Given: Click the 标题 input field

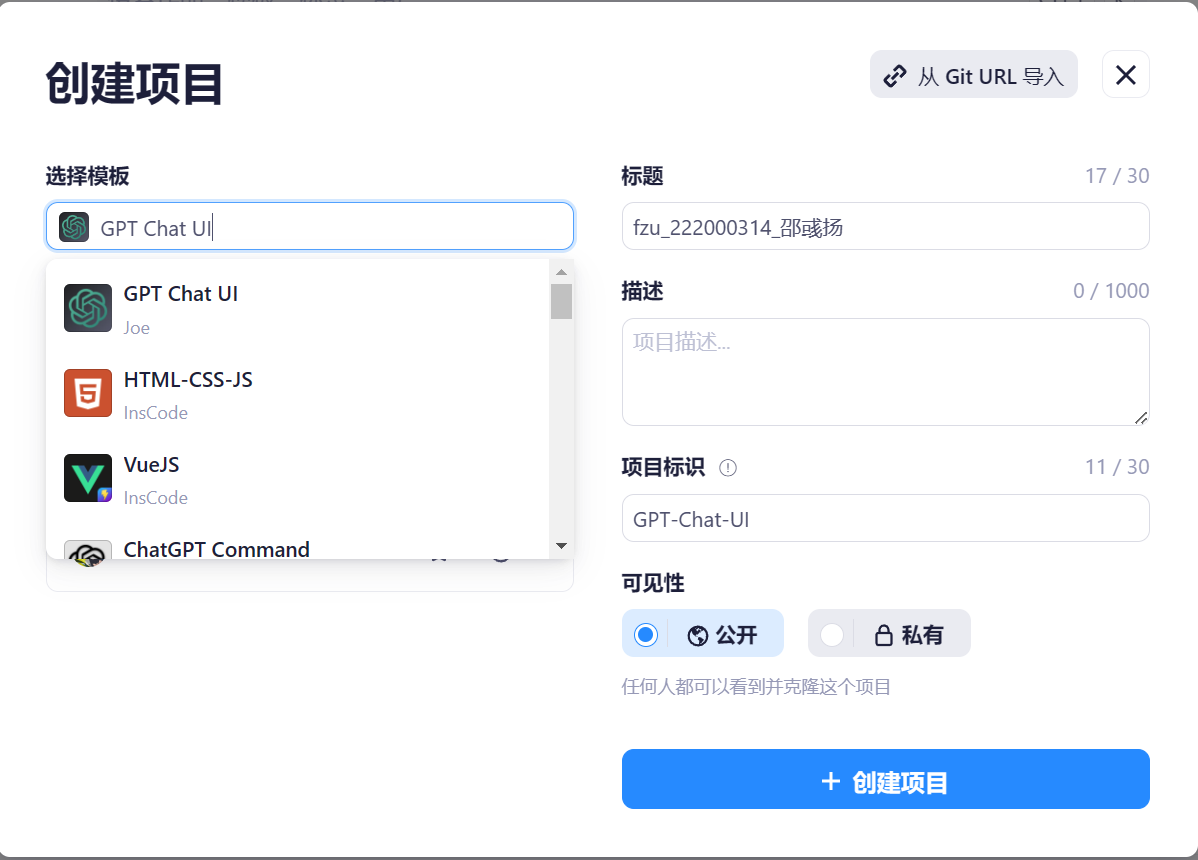Looking at the screenshot, I should (886, 227).
